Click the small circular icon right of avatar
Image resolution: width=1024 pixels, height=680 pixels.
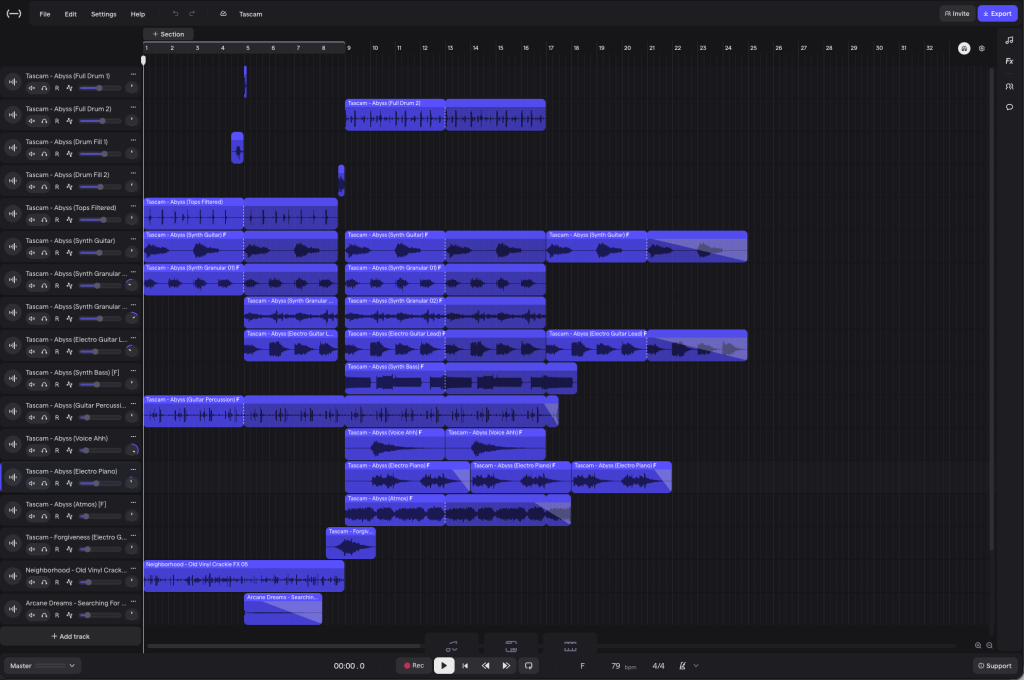coord(981,48)
